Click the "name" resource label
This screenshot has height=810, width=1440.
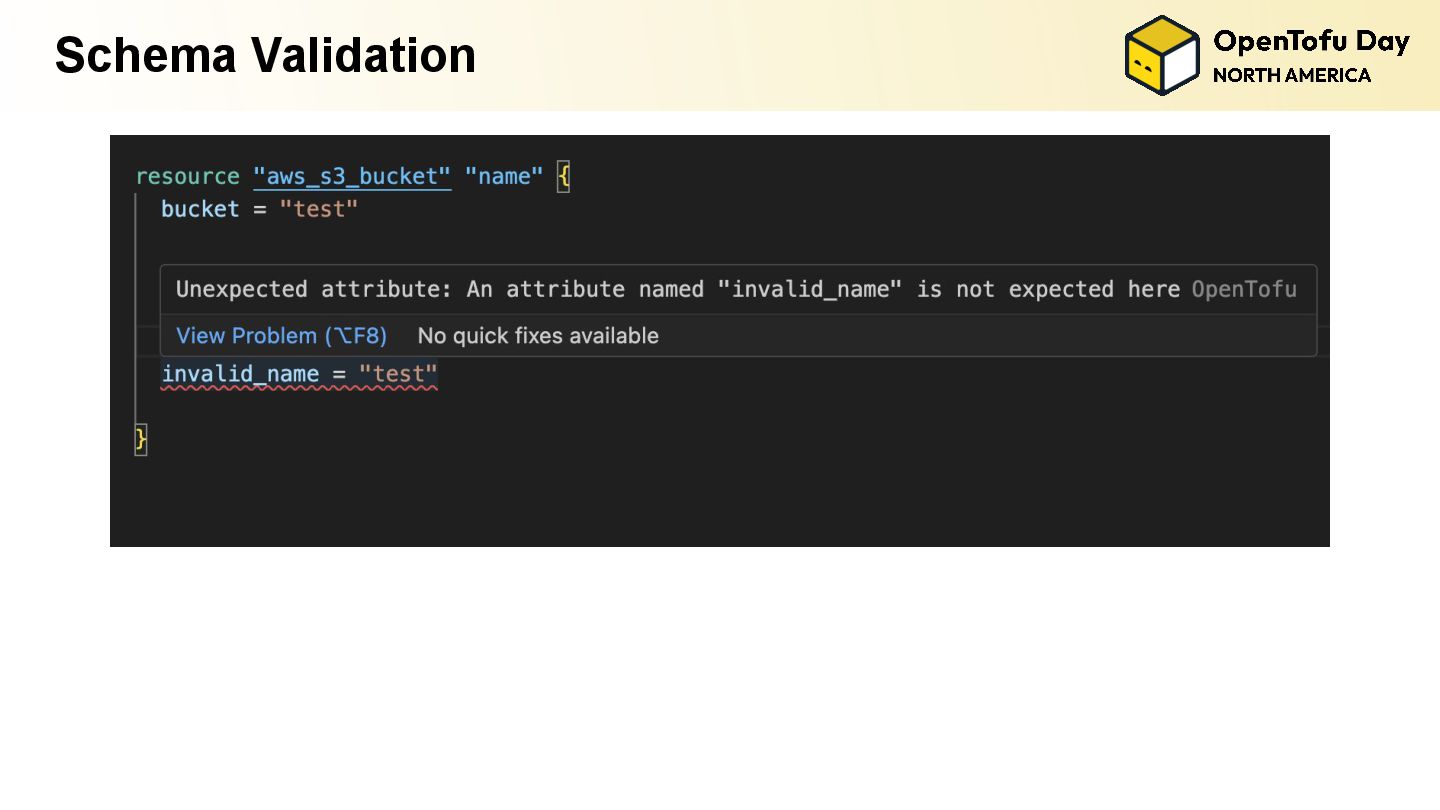(504, 177)
